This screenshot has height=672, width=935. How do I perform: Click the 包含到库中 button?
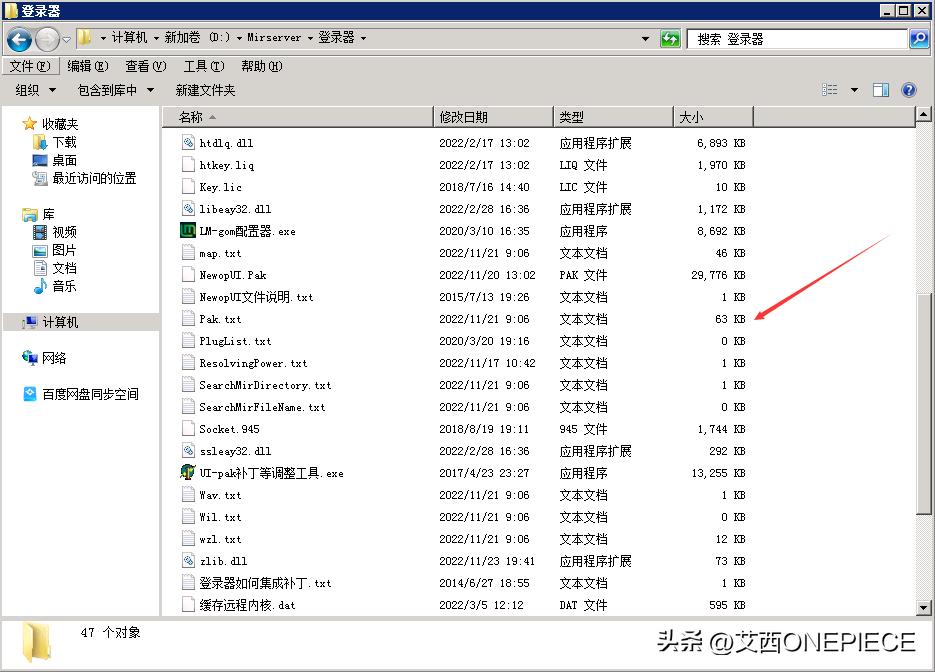pos(112,89)
